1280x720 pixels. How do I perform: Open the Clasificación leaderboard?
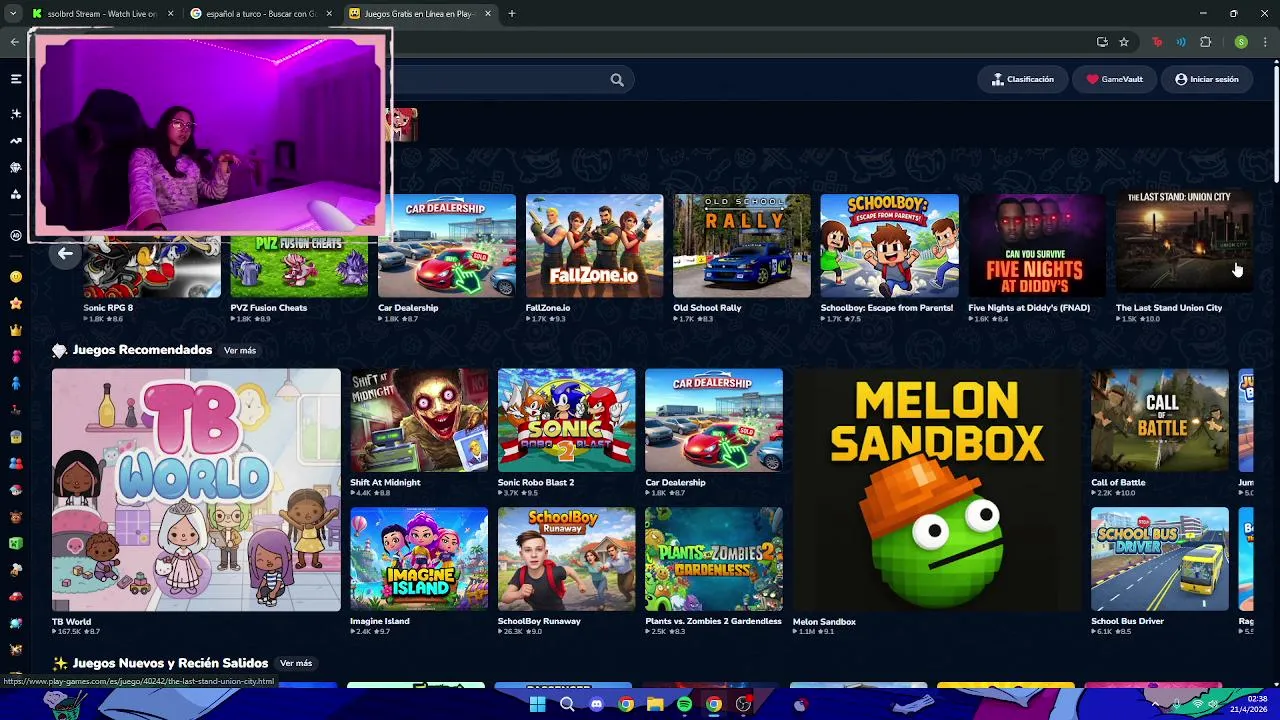point(1022,79)
